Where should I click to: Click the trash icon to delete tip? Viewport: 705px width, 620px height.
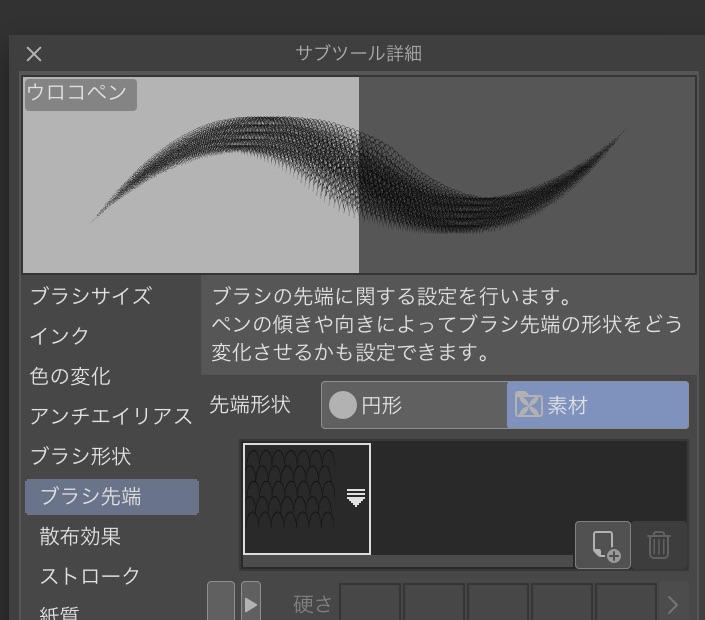[x=659, y=545]
